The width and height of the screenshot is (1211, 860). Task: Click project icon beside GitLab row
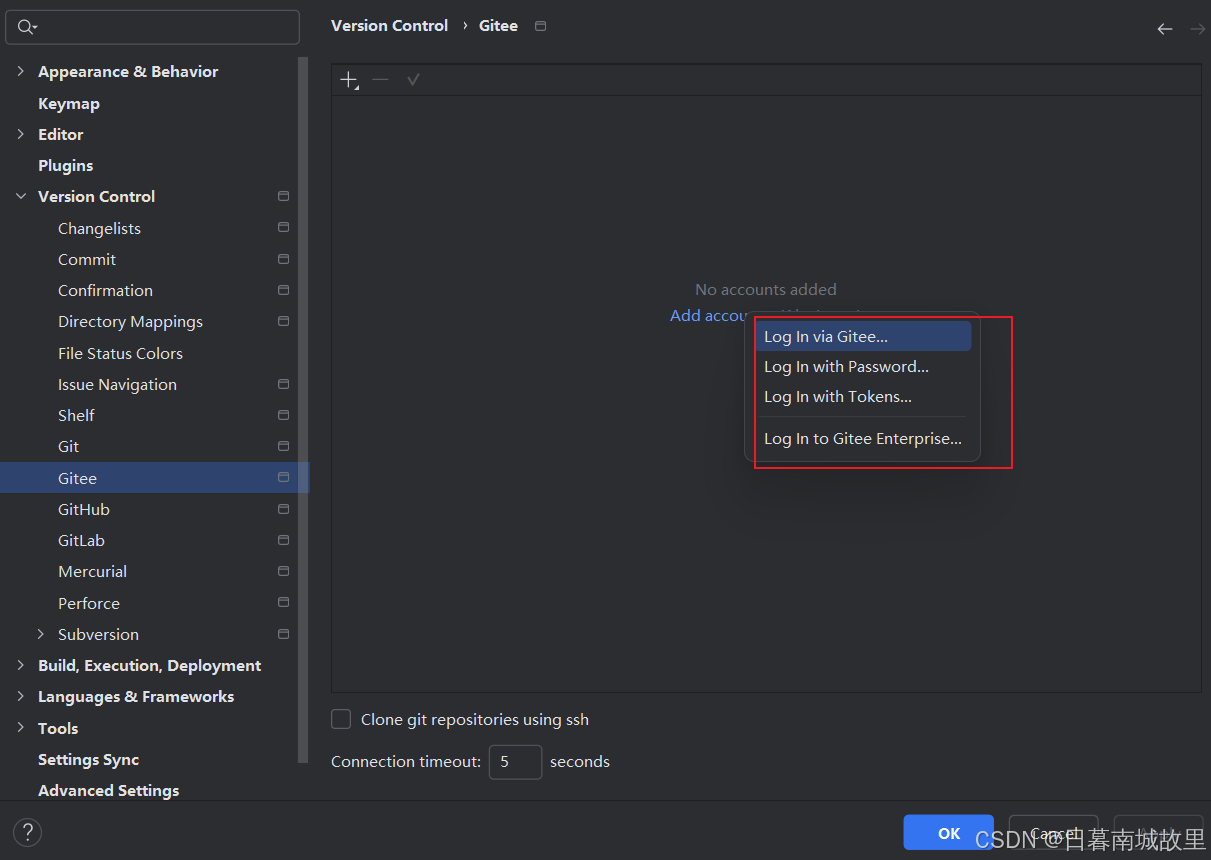click(x=284, y=540)
